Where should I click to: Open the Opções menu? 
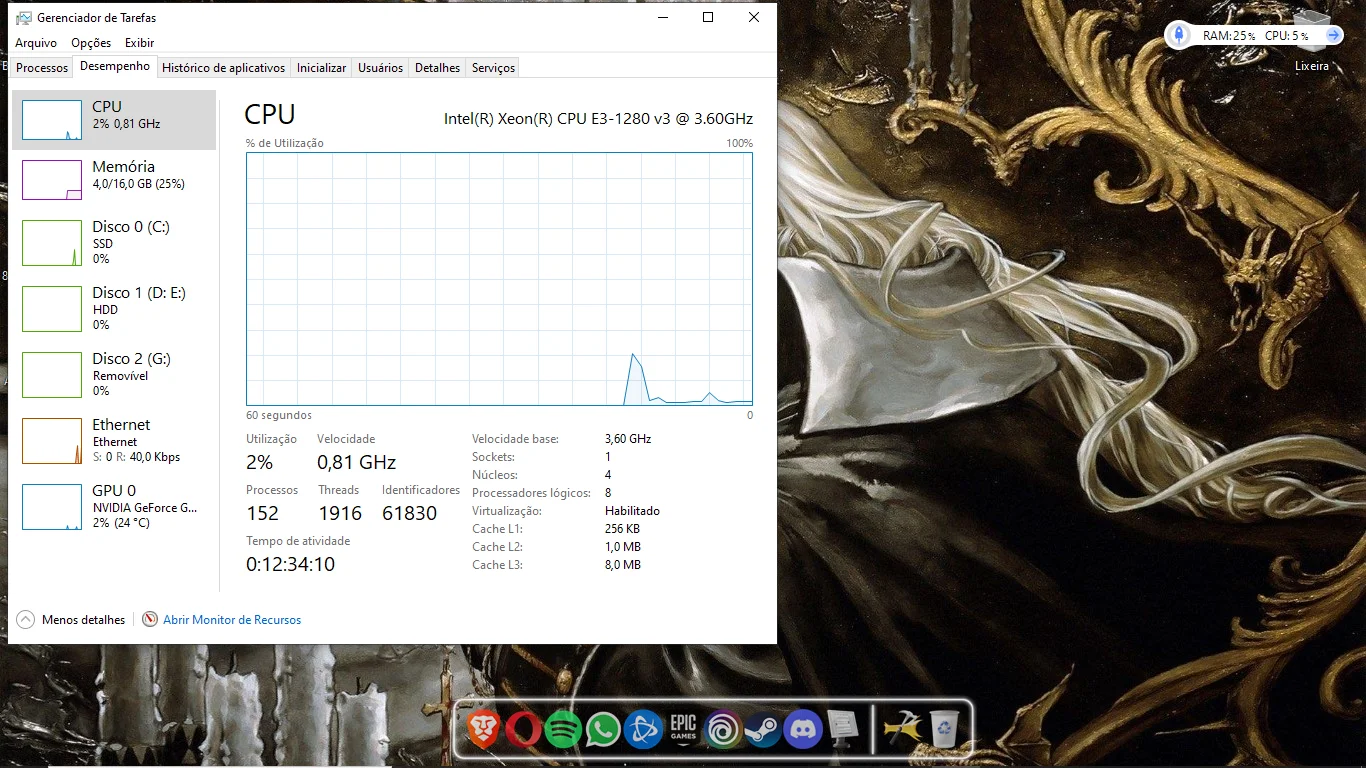pos(91,43)
